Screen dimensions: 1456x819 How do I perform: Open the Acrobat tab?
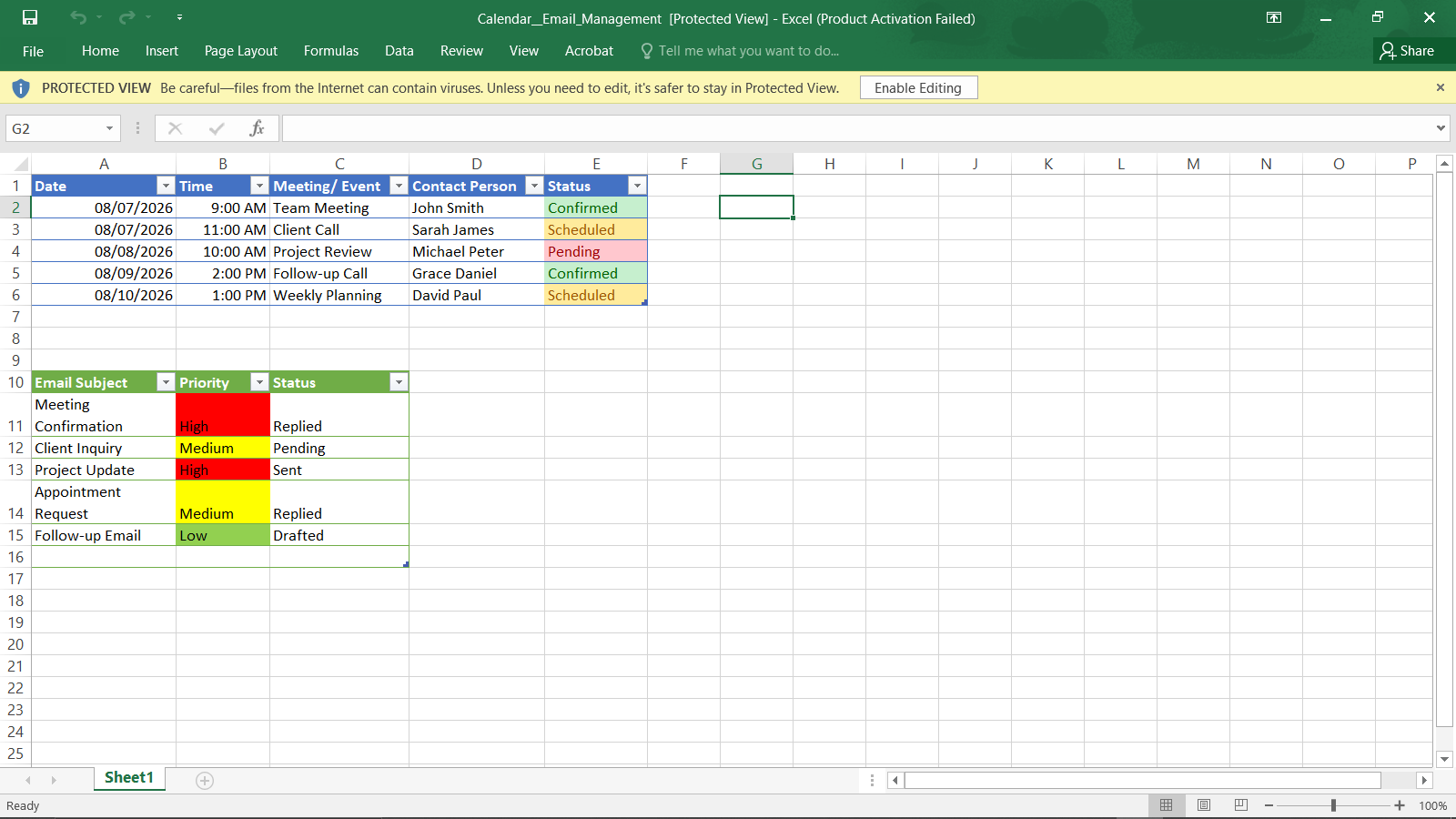[590, 51]
